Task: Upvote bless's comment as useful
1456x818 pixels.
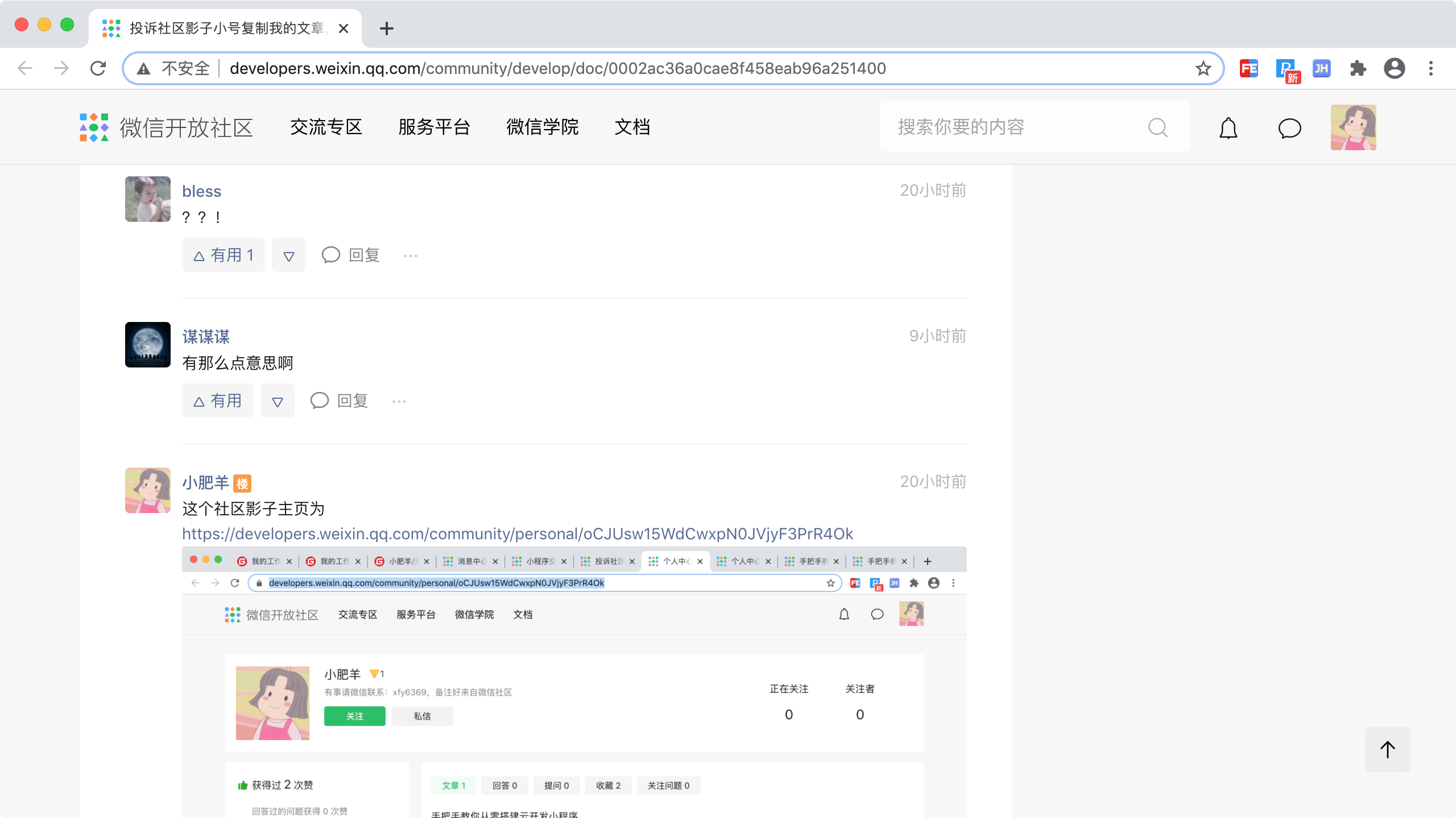Action: point(224,255)
